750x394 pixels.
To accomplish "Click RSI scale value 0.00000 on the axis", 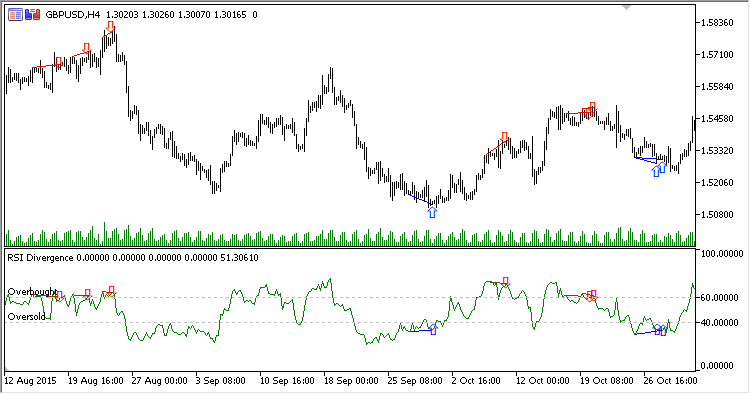I will (x=717, y=366).
